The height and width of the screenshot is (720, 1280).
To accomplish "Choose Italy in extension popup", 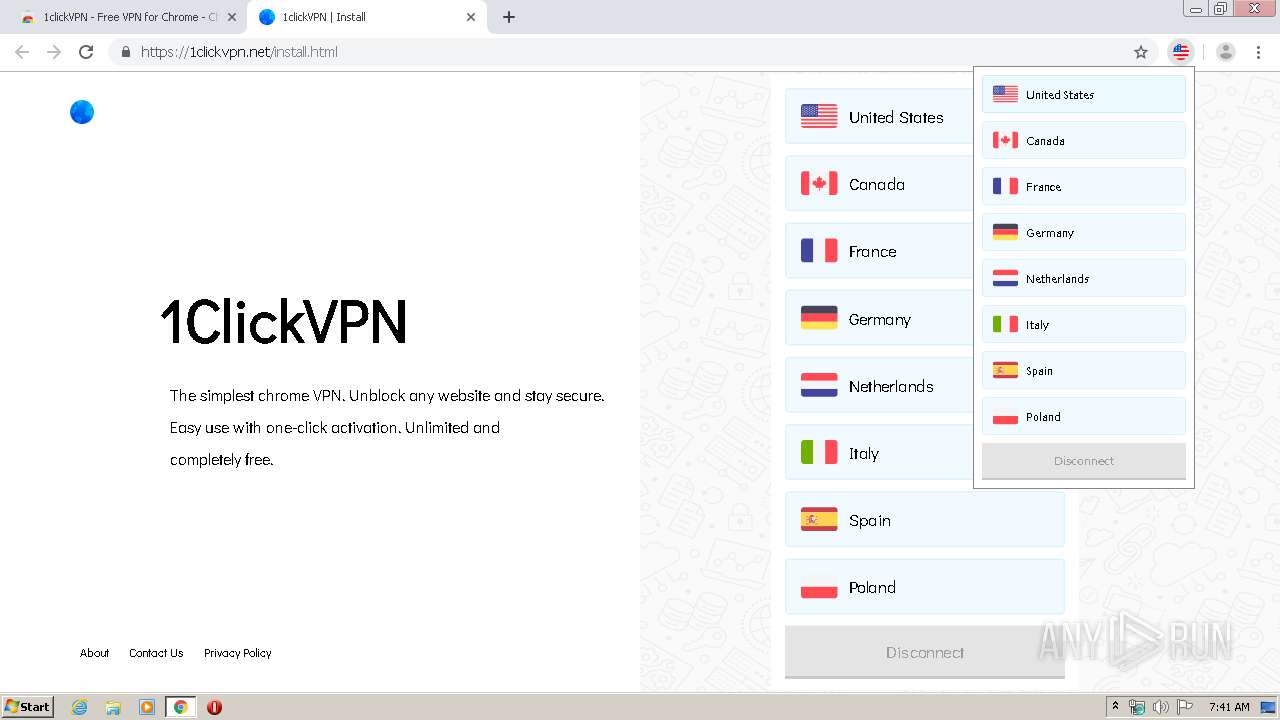I will (1084, 324).
